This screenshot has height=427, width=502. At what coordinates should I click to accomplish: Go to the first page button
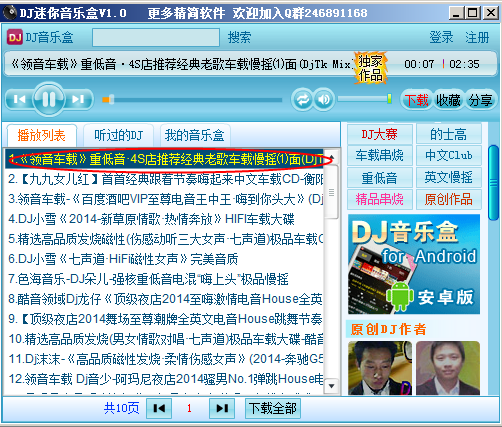click(x=159, y=408)
